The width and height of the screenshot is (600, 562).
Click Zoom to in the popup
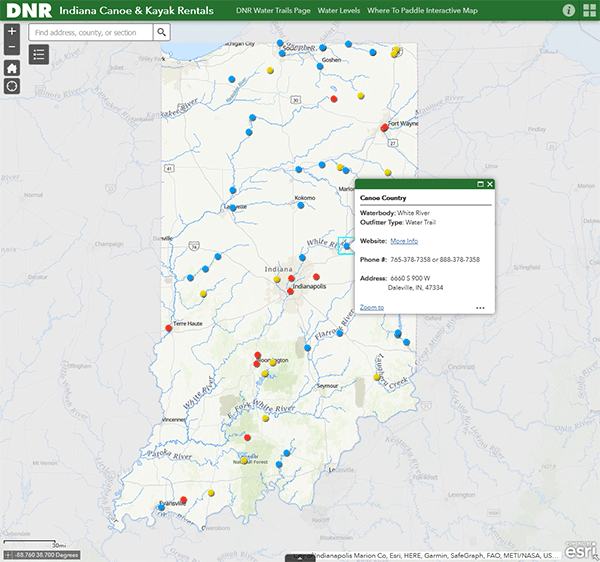pos(371,307)
